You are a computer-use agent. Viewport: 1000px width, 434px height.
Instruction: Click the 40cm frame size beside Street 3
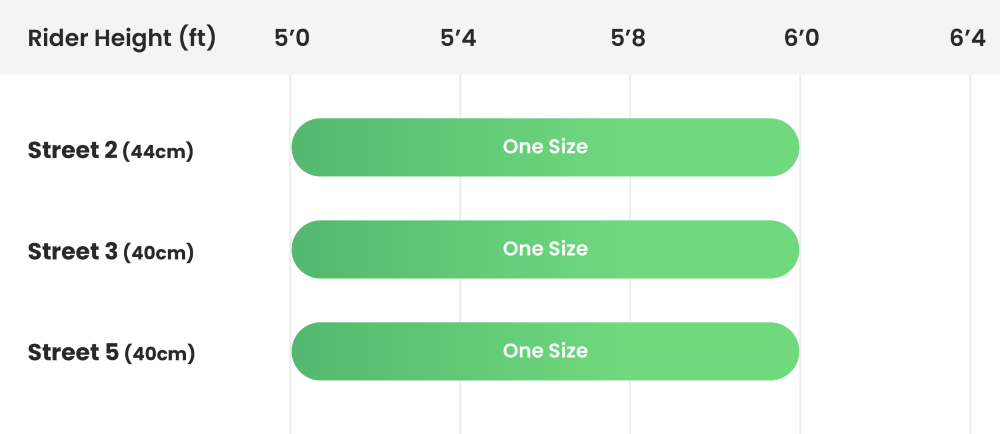pos(158,253)
